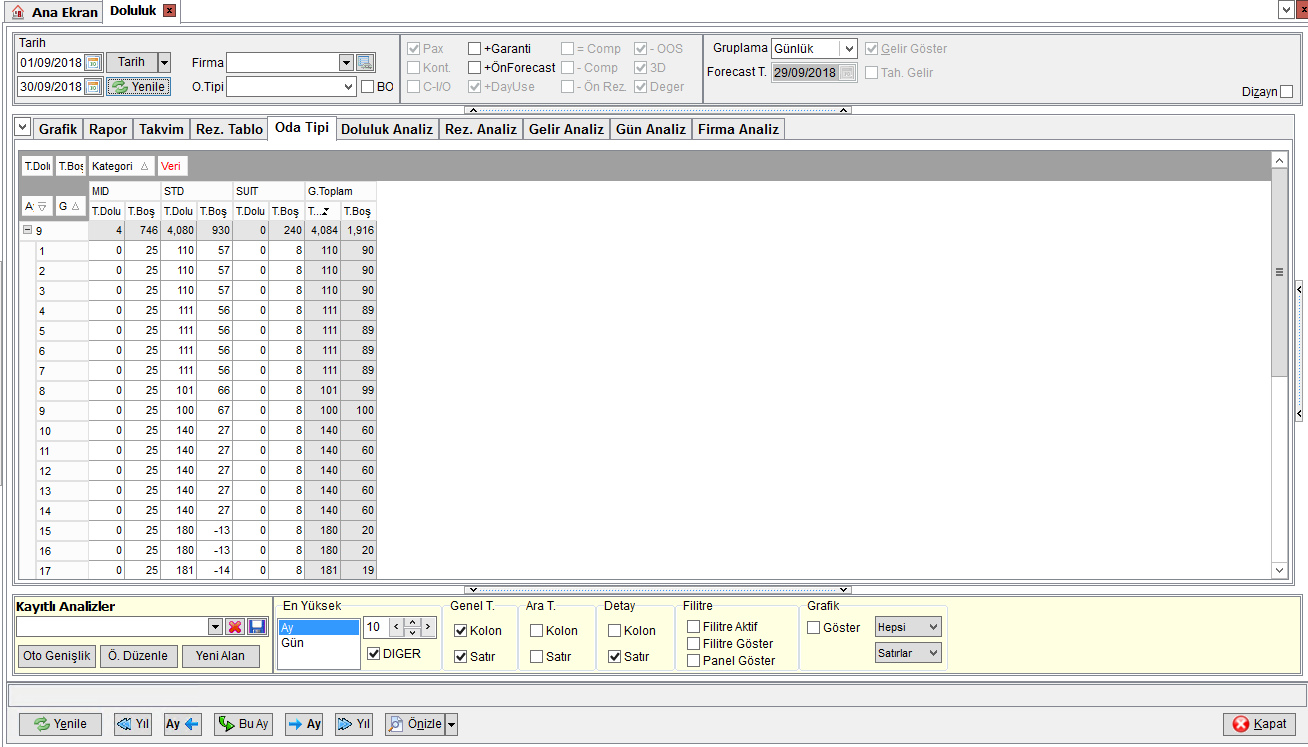Open the Gelir Analiz tab

point(566,129)
